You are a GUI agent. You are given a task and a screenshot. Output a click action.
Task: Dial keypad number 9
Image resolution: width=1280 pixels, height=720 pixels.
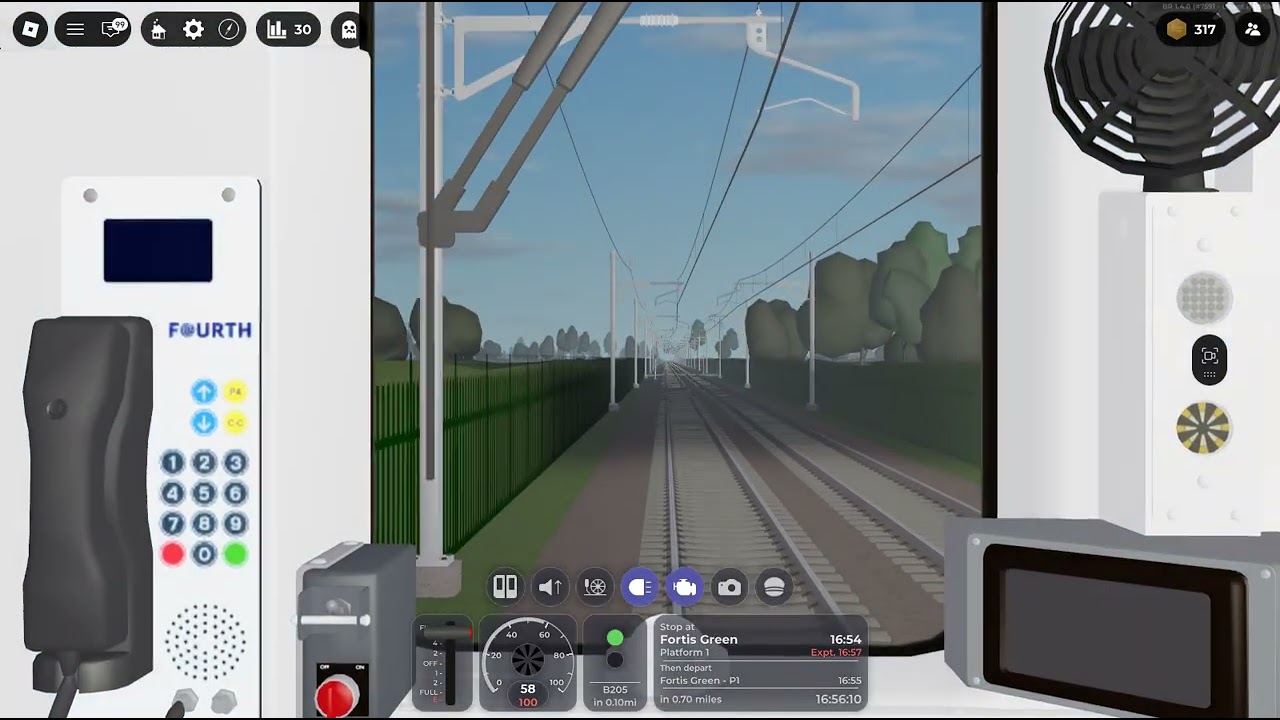(235, 524)
